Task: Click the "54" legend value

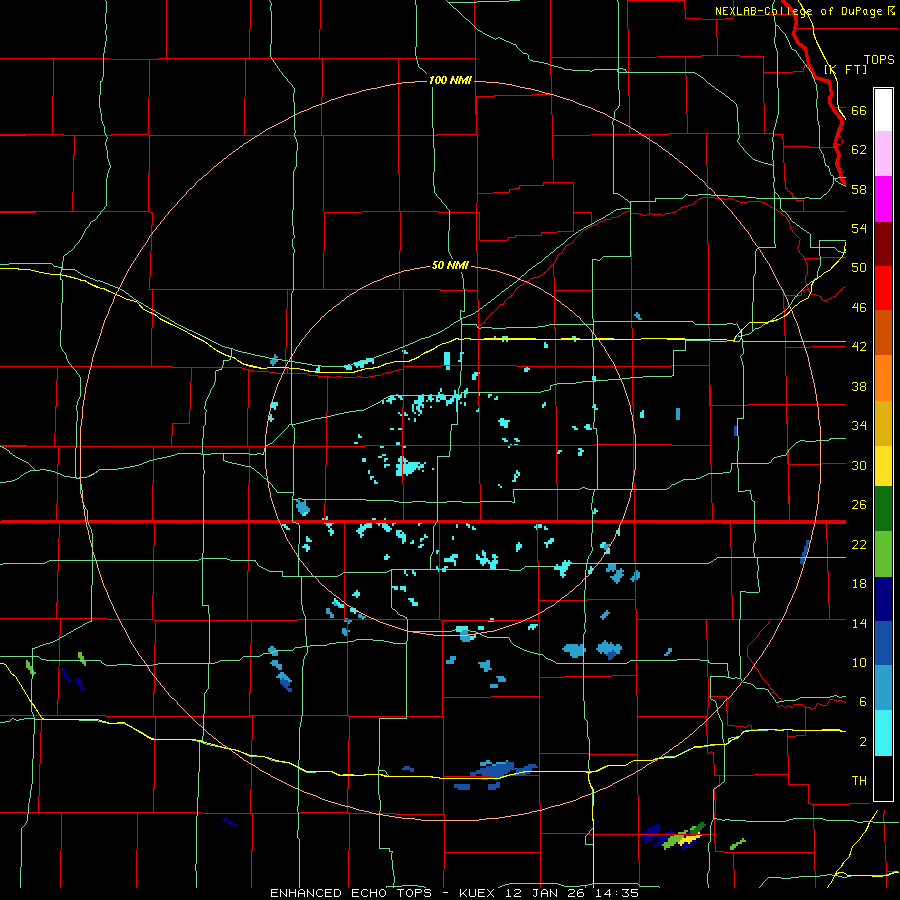Action: point(859,228)
